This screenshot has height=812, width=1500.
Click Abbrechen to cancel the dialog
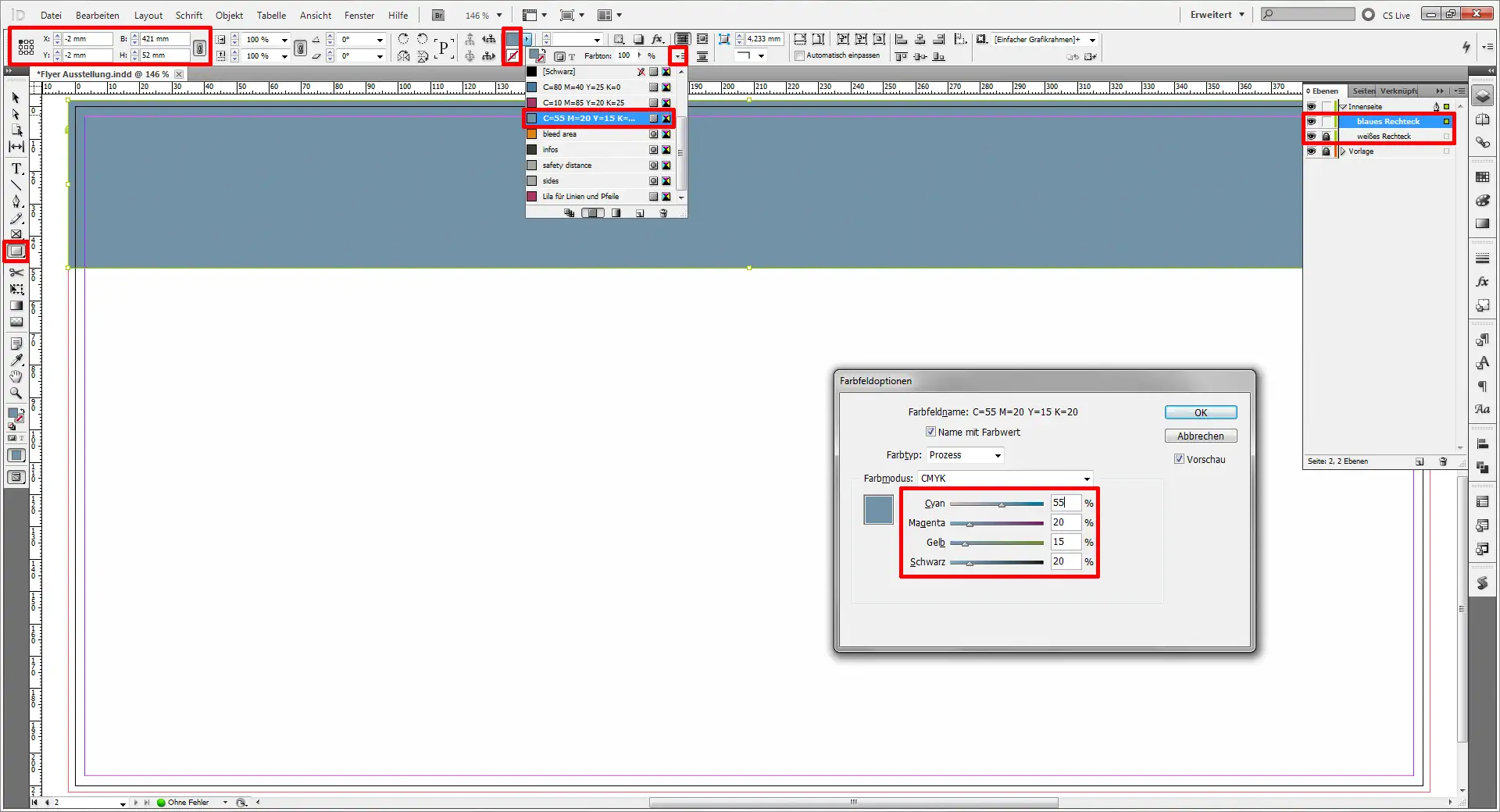click(1200, 436)
